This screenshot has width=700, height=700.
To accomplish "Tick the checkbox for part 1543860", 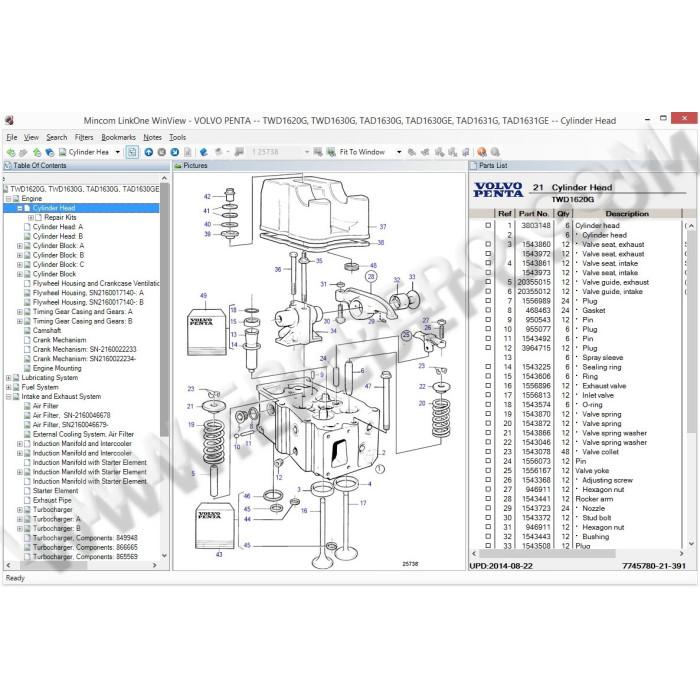I will click(488, 244).
